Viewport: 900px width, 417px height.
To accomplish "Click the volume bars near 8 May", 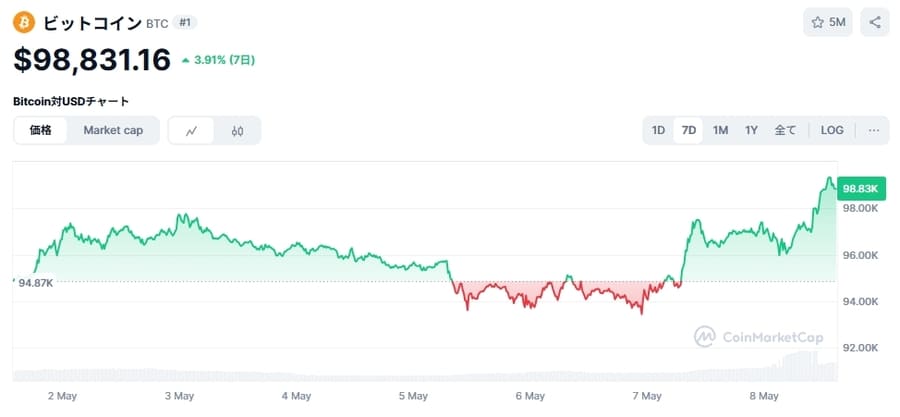I will tap(800, 366).
